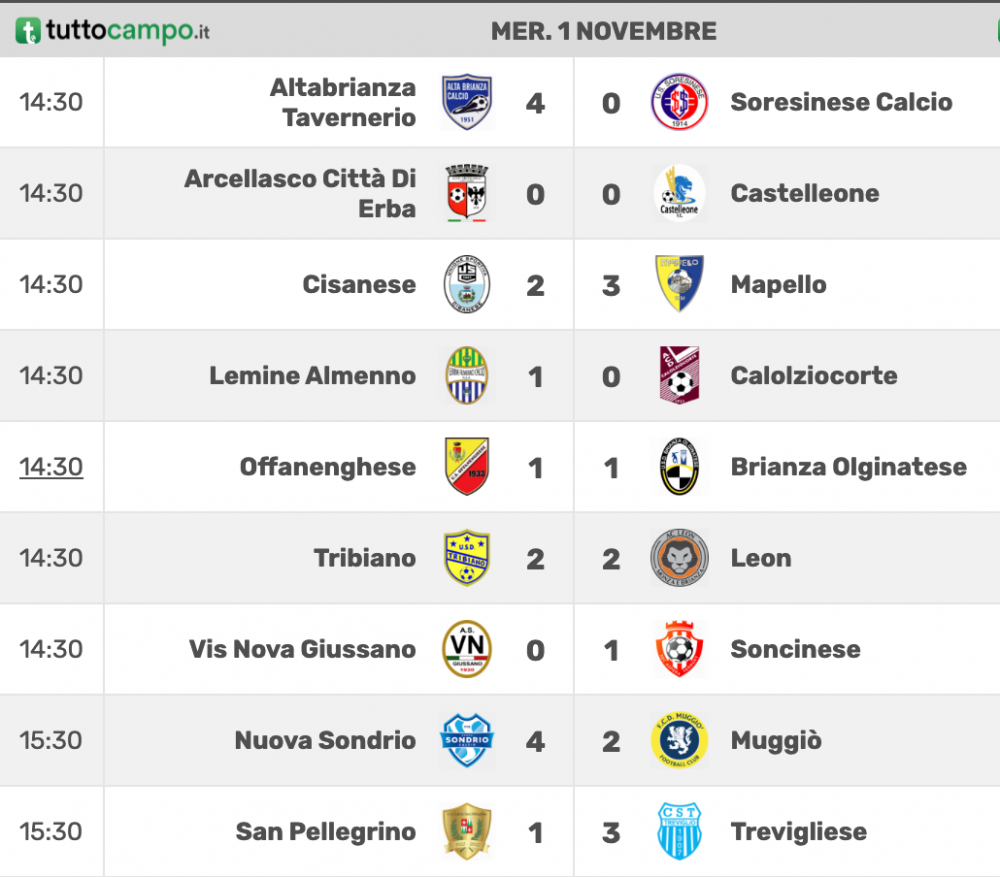Viewport: 1000px width, 877px height.
Task: Click the Leon lion crest
Action: pyautogui.click(x=679, y=557)
